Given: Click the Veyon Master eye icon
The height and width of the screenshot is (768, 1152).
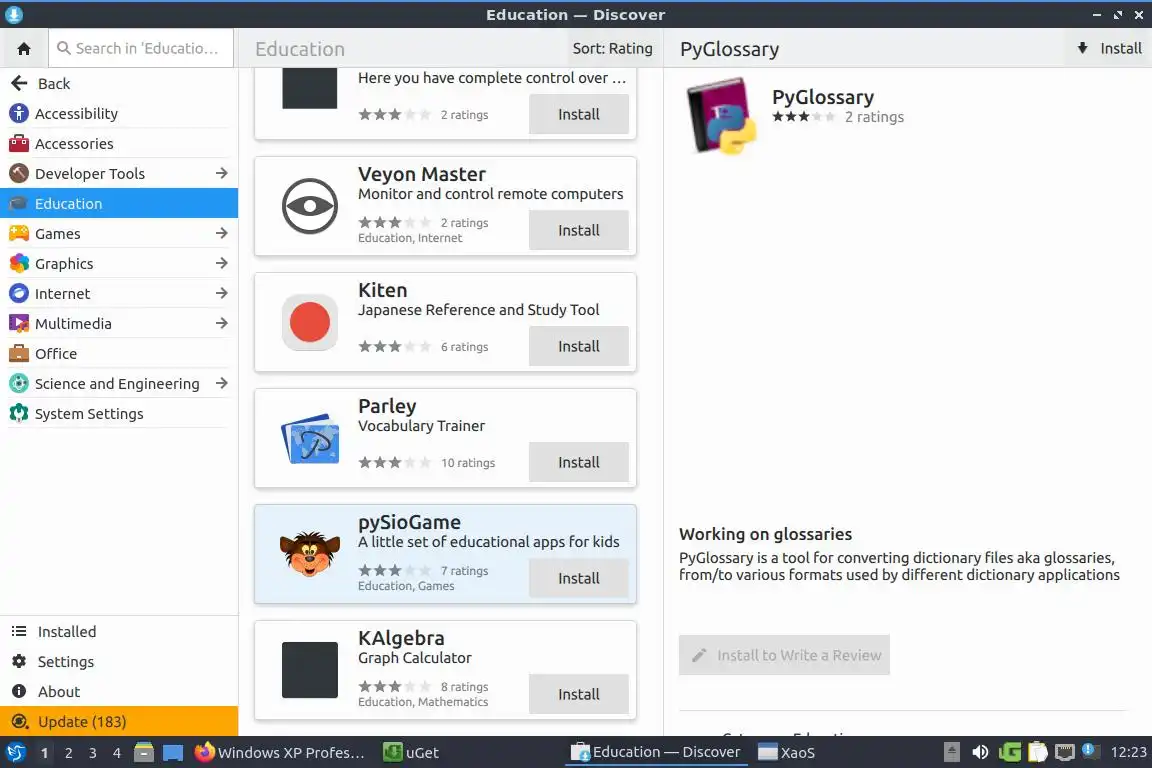Looking at the screenshot, I should pyautogui.click(x=310, y=206).
